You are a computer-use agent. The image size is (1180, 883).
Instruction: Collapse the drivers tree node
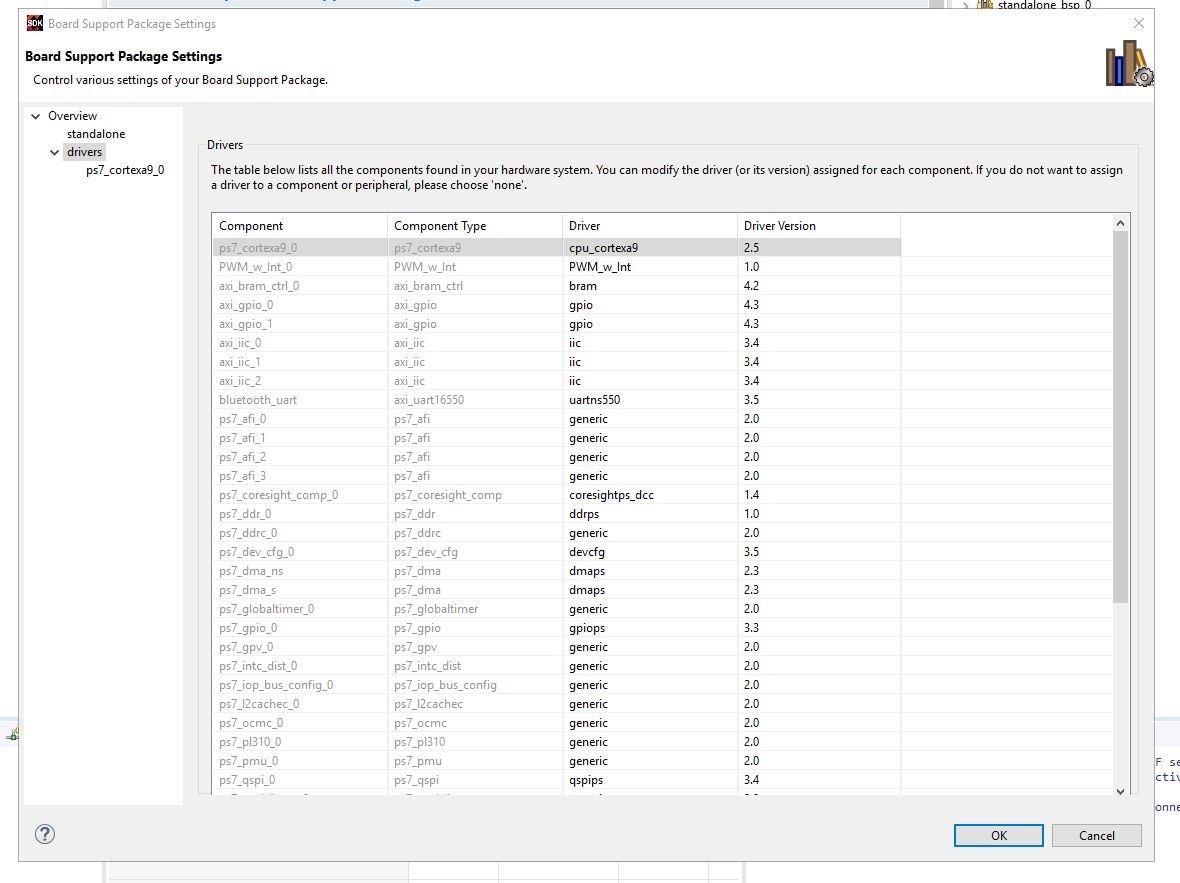point(55,152)
